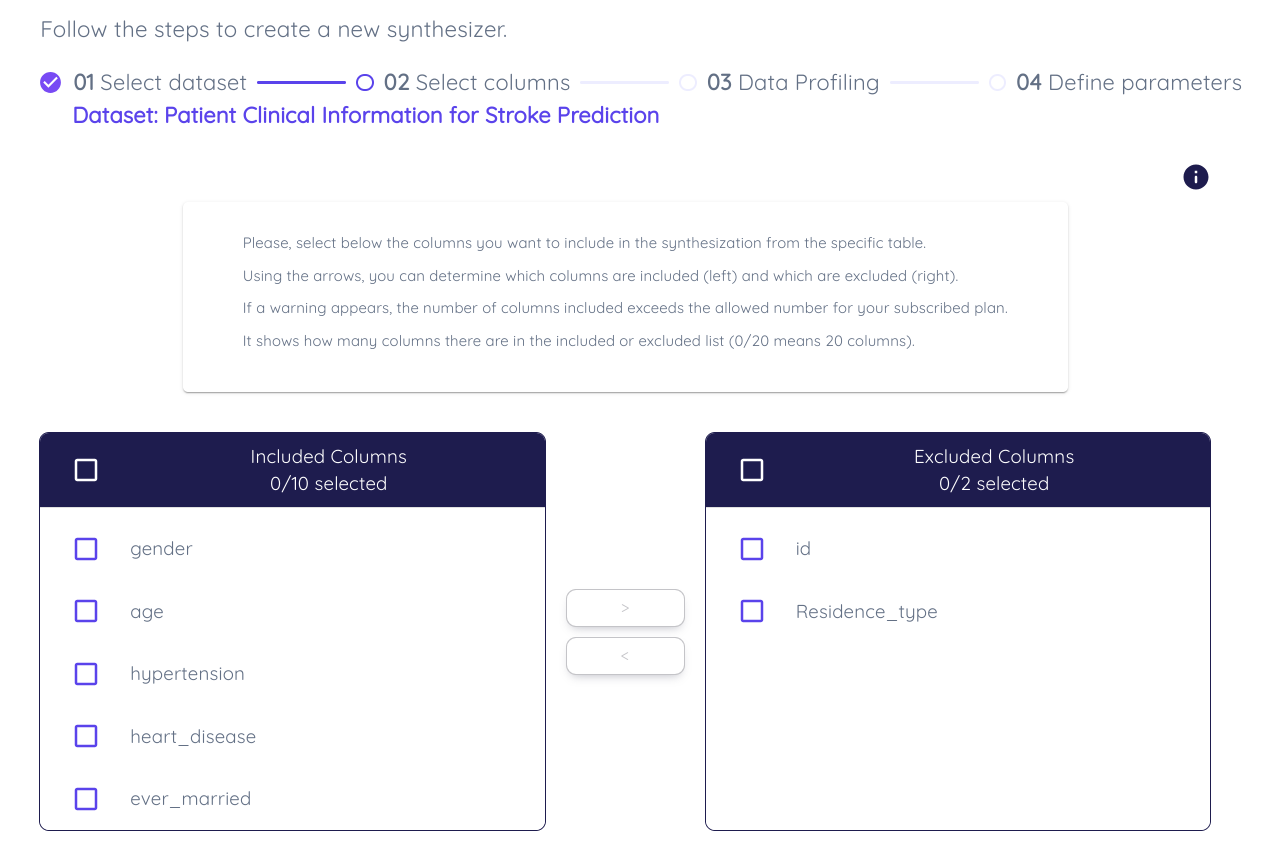This screenshot has height=850, width=1262.
Task: Select the Residence_type checkbox
Action: click(752, 611)
